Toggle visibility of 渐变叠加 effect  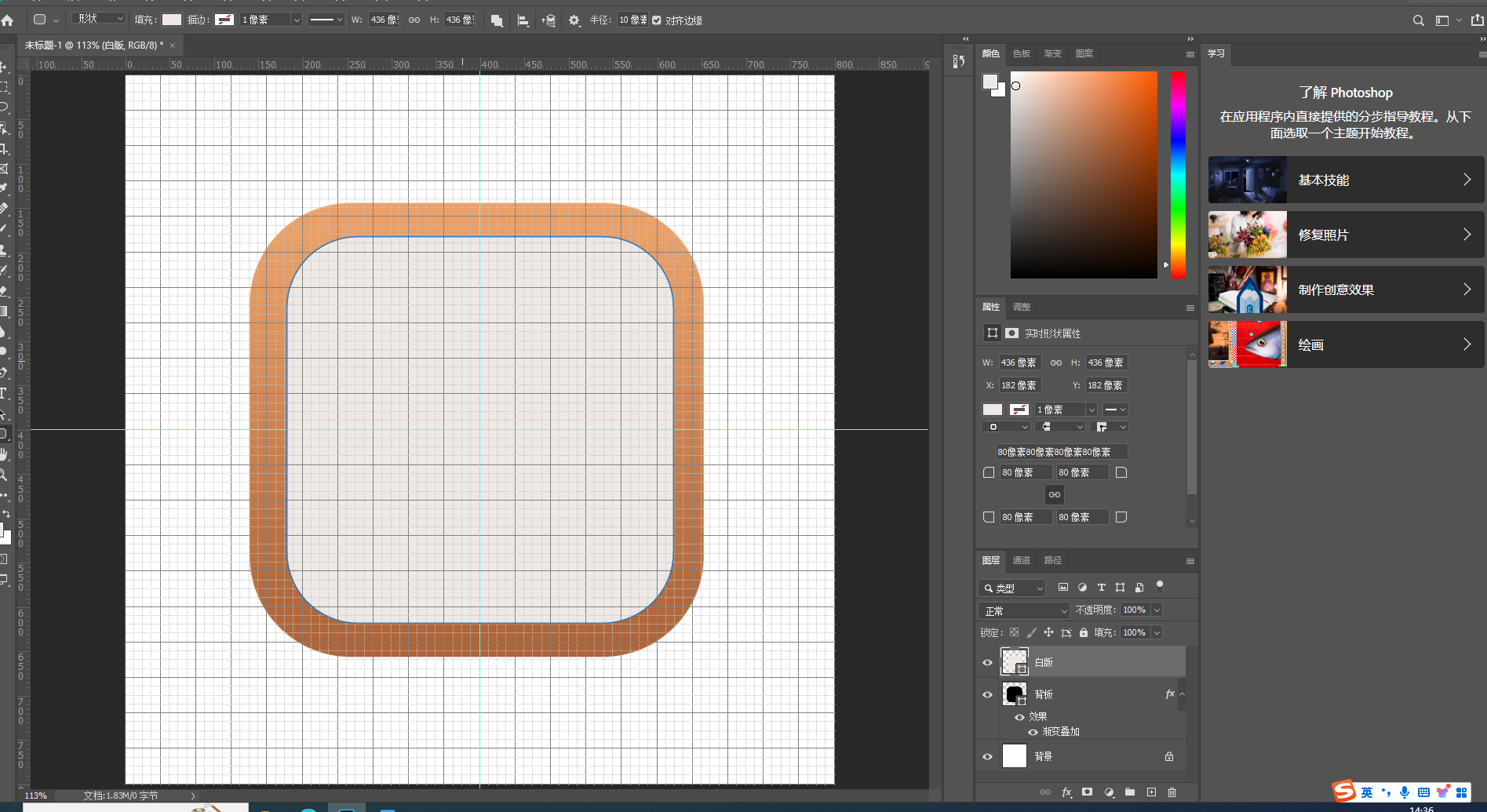tap(1033, 732)
